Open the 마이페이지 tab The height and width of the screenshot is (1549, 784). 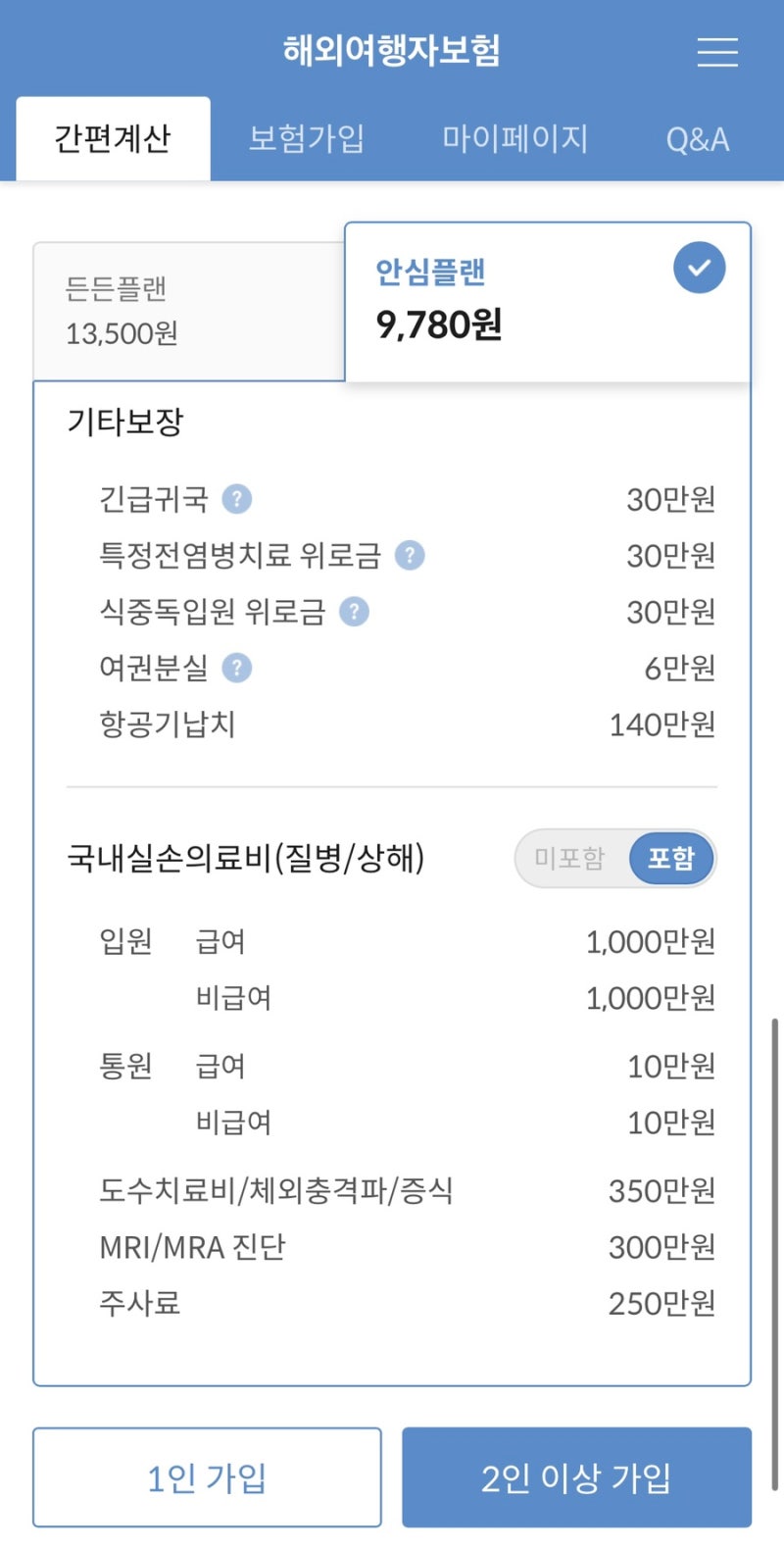click(514, 138)
